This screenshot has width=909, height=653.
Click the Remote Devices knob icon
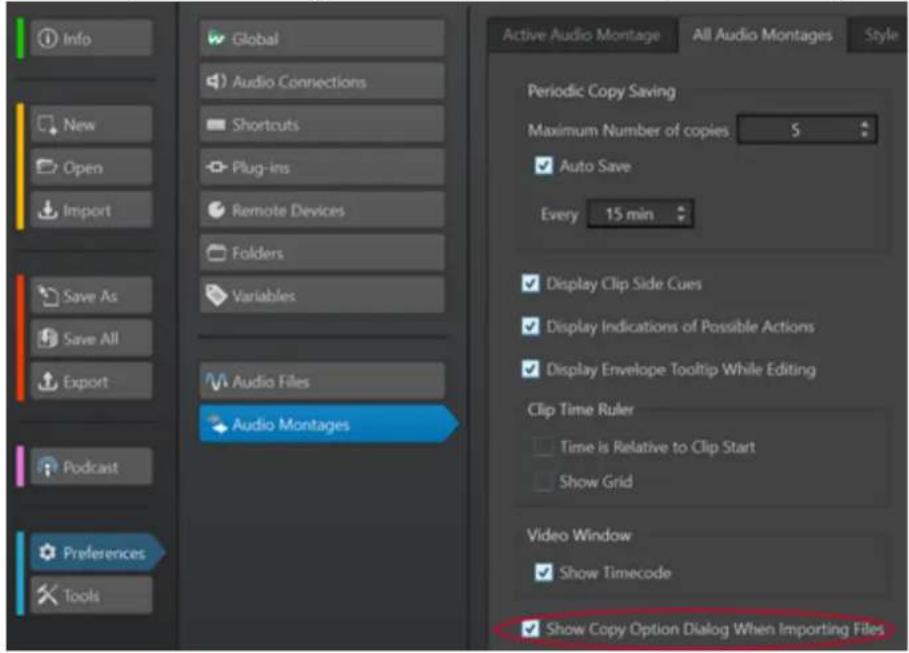point(216,210)
